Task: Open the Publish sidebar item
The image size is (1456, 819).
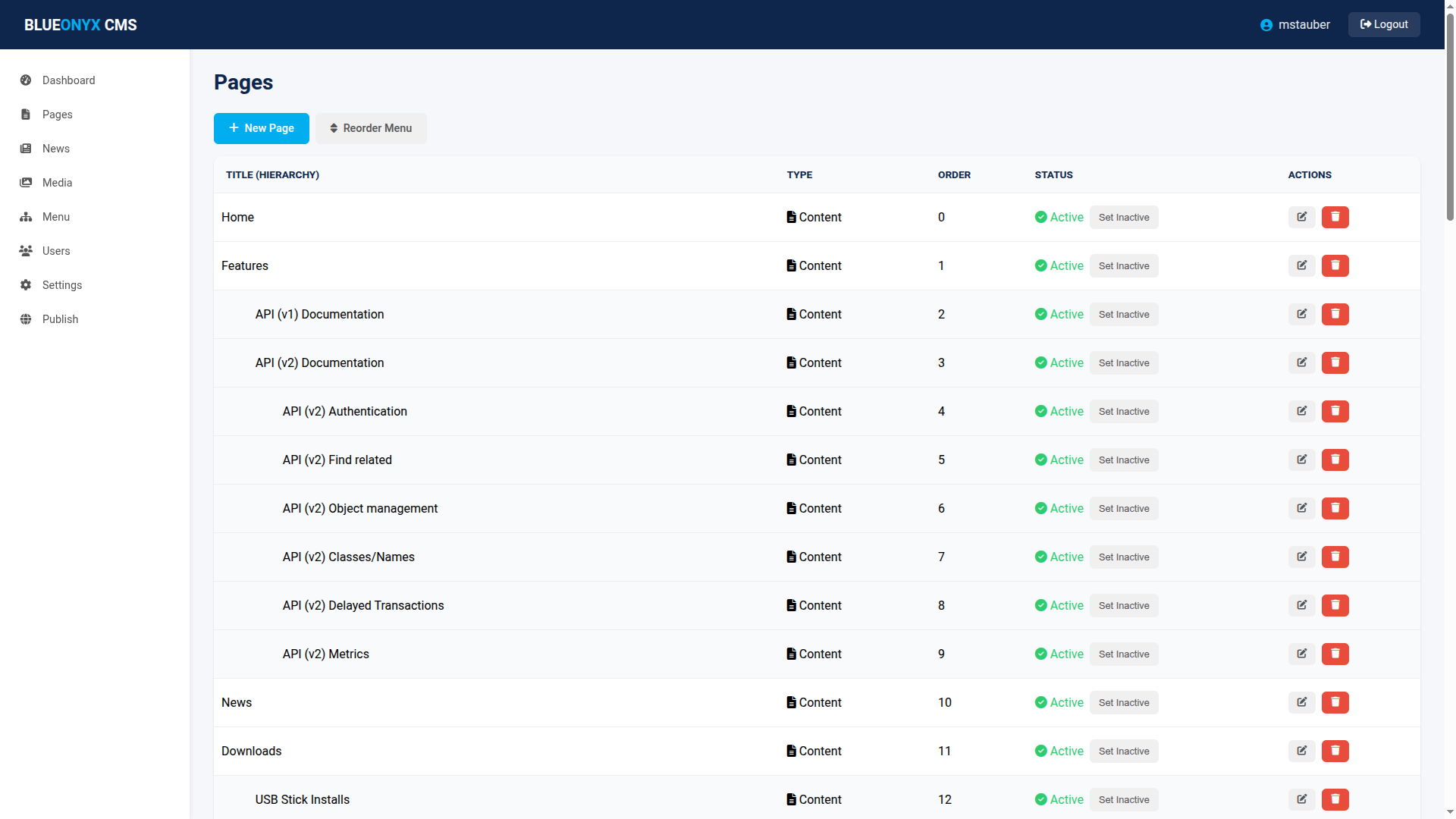Action: 60,319
